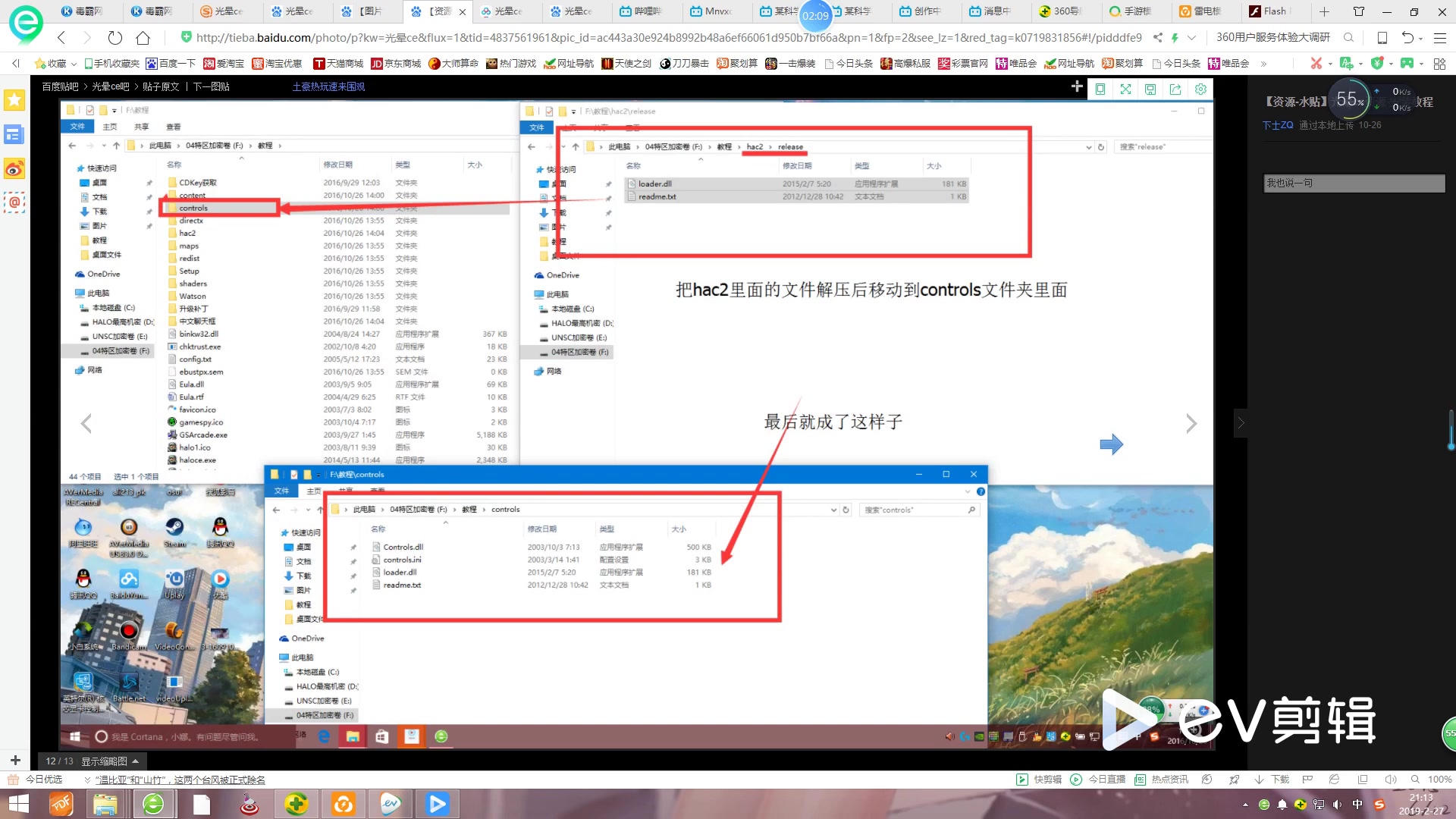
Task: Open the Weibo sidebar icon
Action: coord(14,168)
